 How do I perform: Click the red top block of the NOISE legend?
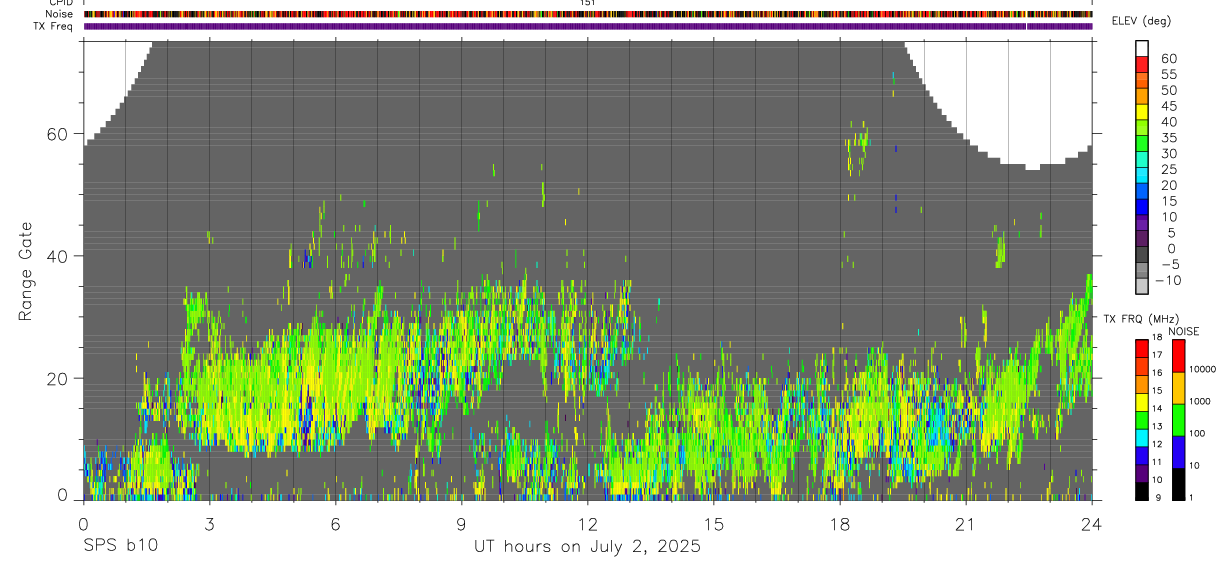coord(1178,356)
